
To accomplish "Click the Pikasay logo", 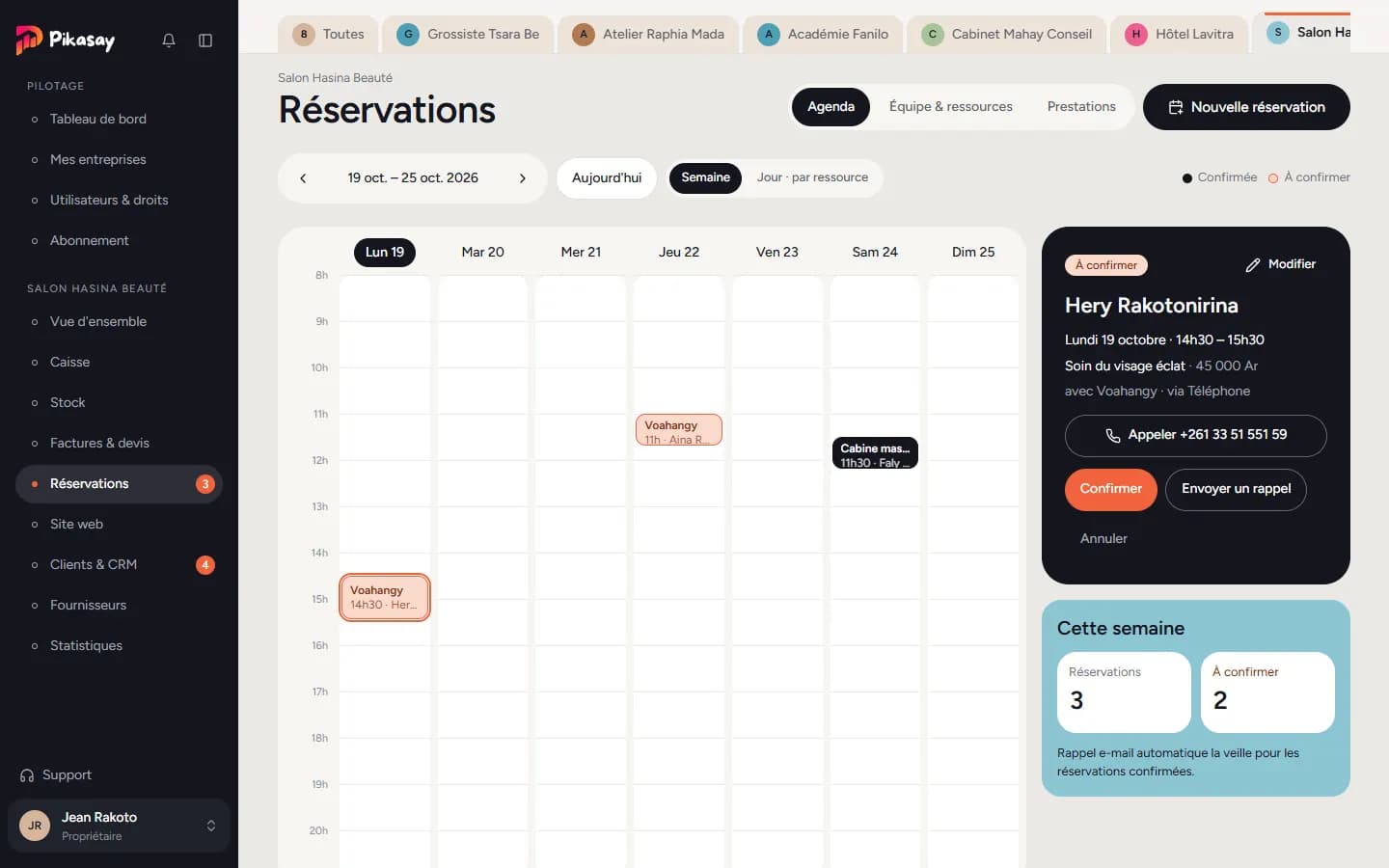I will point(66,40).
